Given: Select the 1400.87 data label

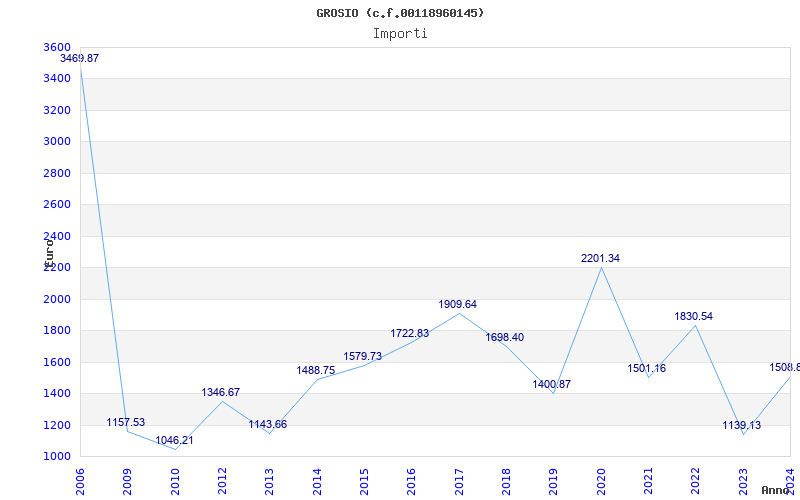Looking at the screenshot, I should coord(552,384).
